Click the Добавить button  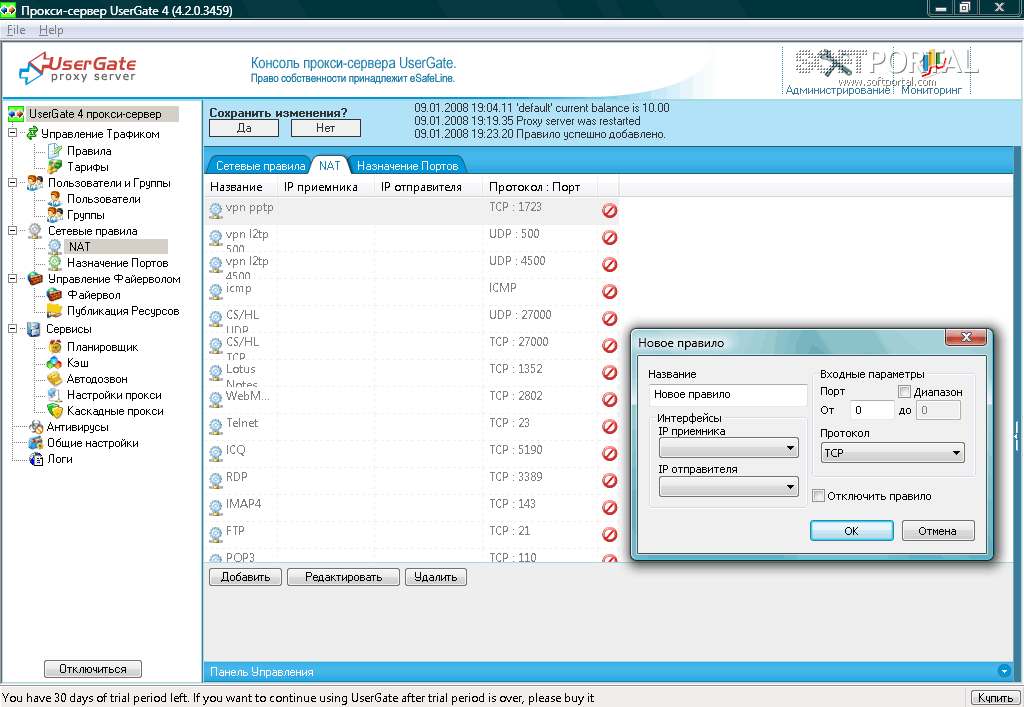click(245, 577)
